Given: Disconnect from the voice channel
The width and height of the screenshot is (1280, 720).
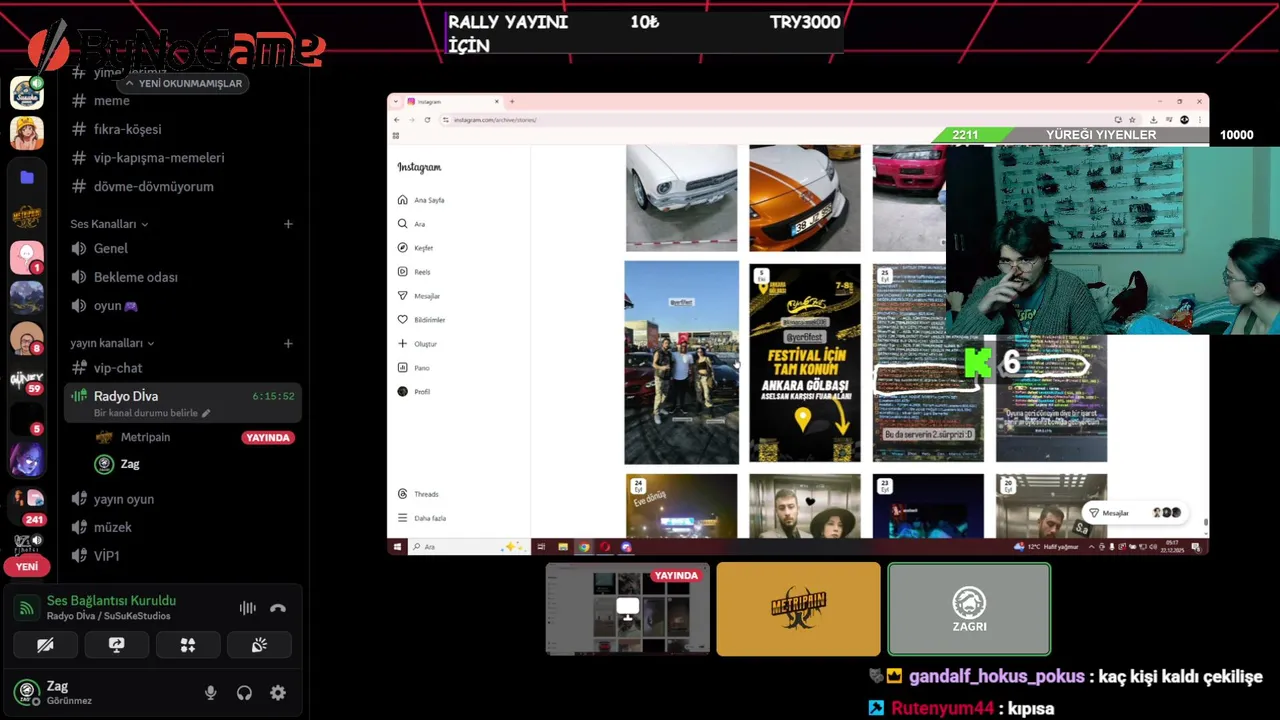Looking at the screenshot, I should tap(278, 608).
